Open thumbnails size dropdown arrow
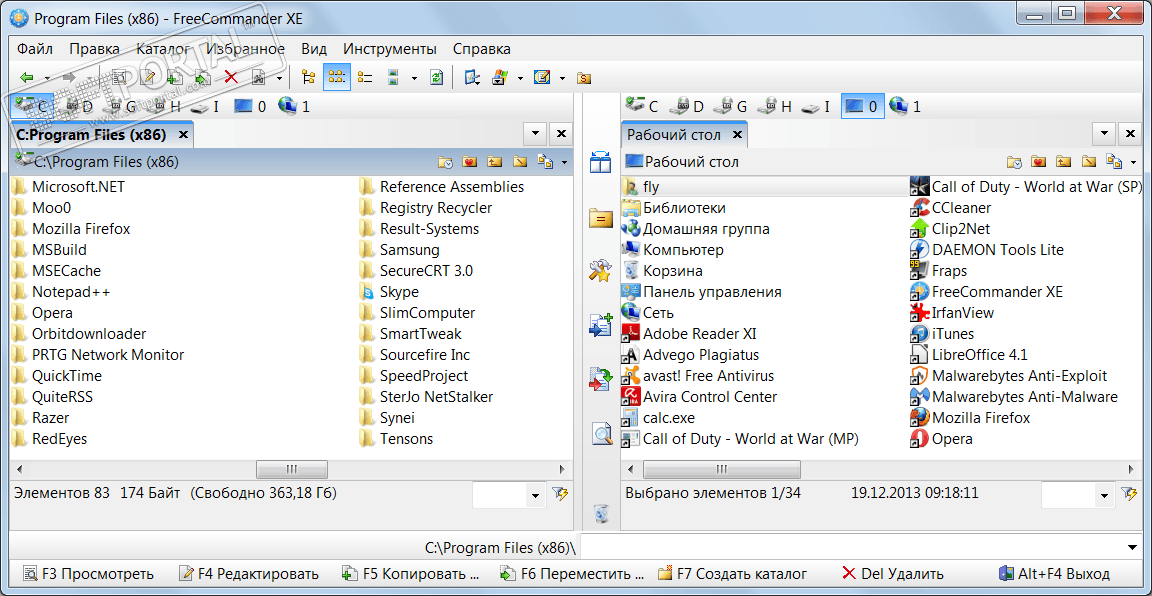The height and width of the screenshot is (596, 1152). click(414, 78)
